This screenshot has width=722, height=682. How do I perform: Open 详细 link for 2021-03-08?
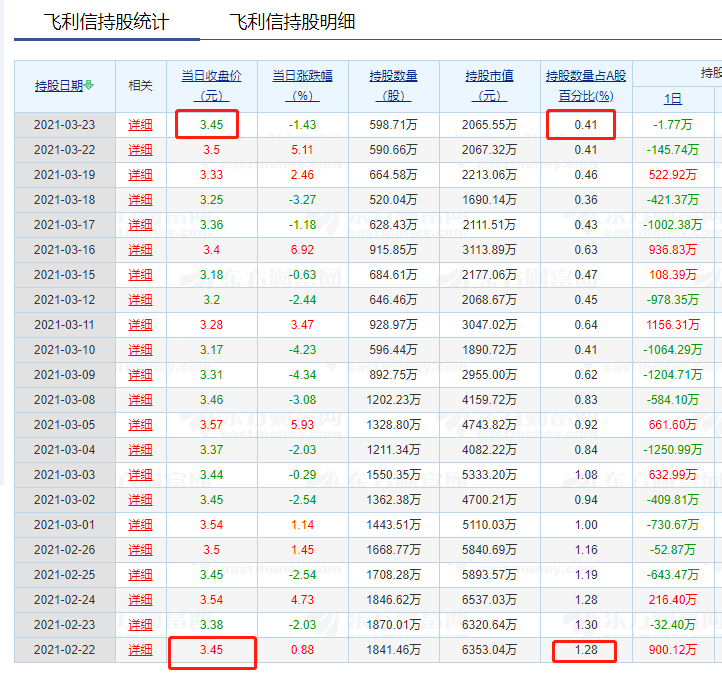[x=140, y=400]
